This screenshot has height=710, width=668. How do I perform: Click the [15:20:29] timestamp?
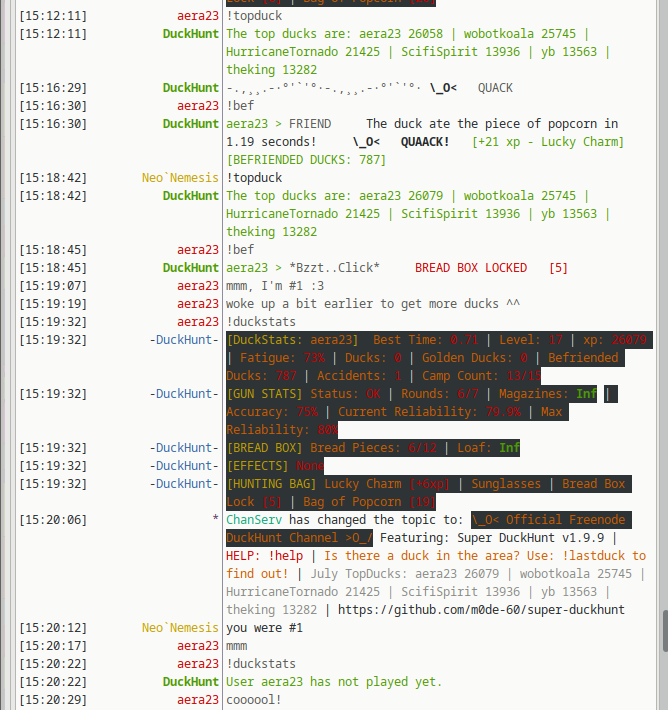click(x=53, y=700)
